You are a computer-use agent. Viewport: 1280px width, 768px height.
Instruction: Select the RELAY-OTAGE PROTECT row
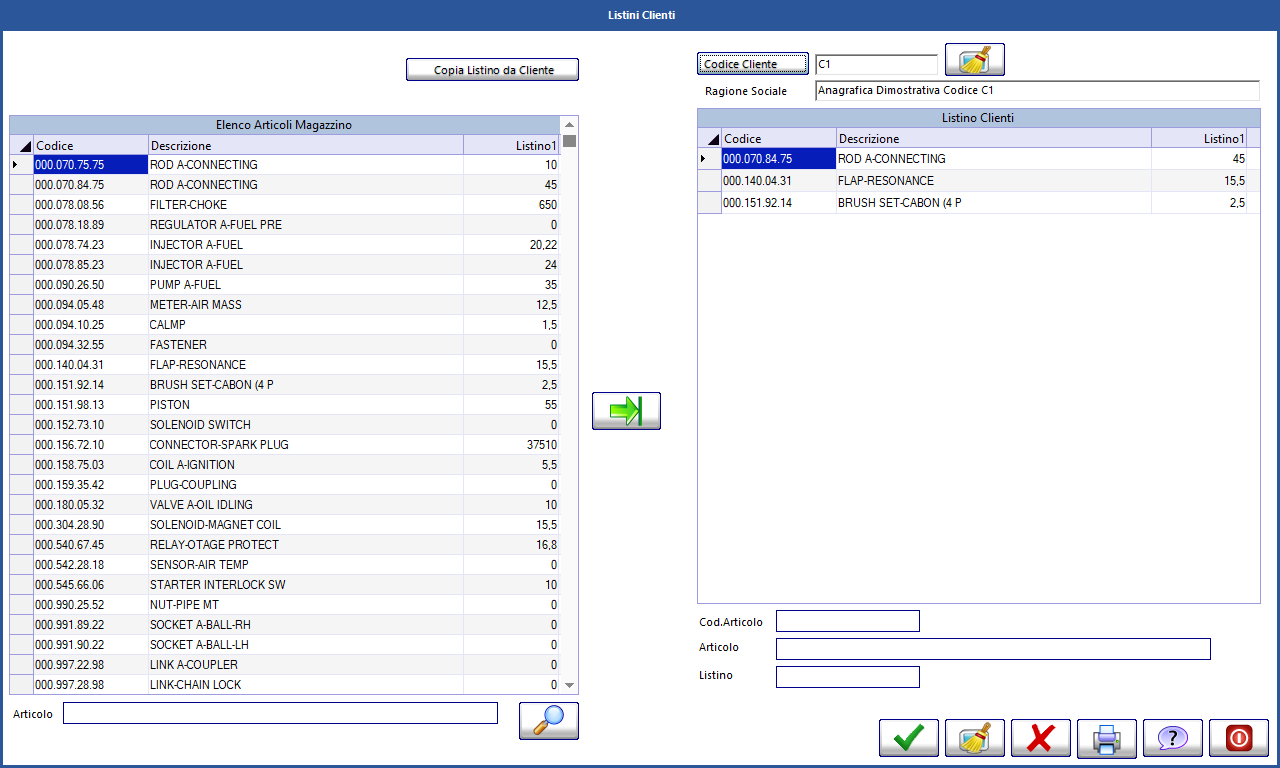tap(285, 545)
